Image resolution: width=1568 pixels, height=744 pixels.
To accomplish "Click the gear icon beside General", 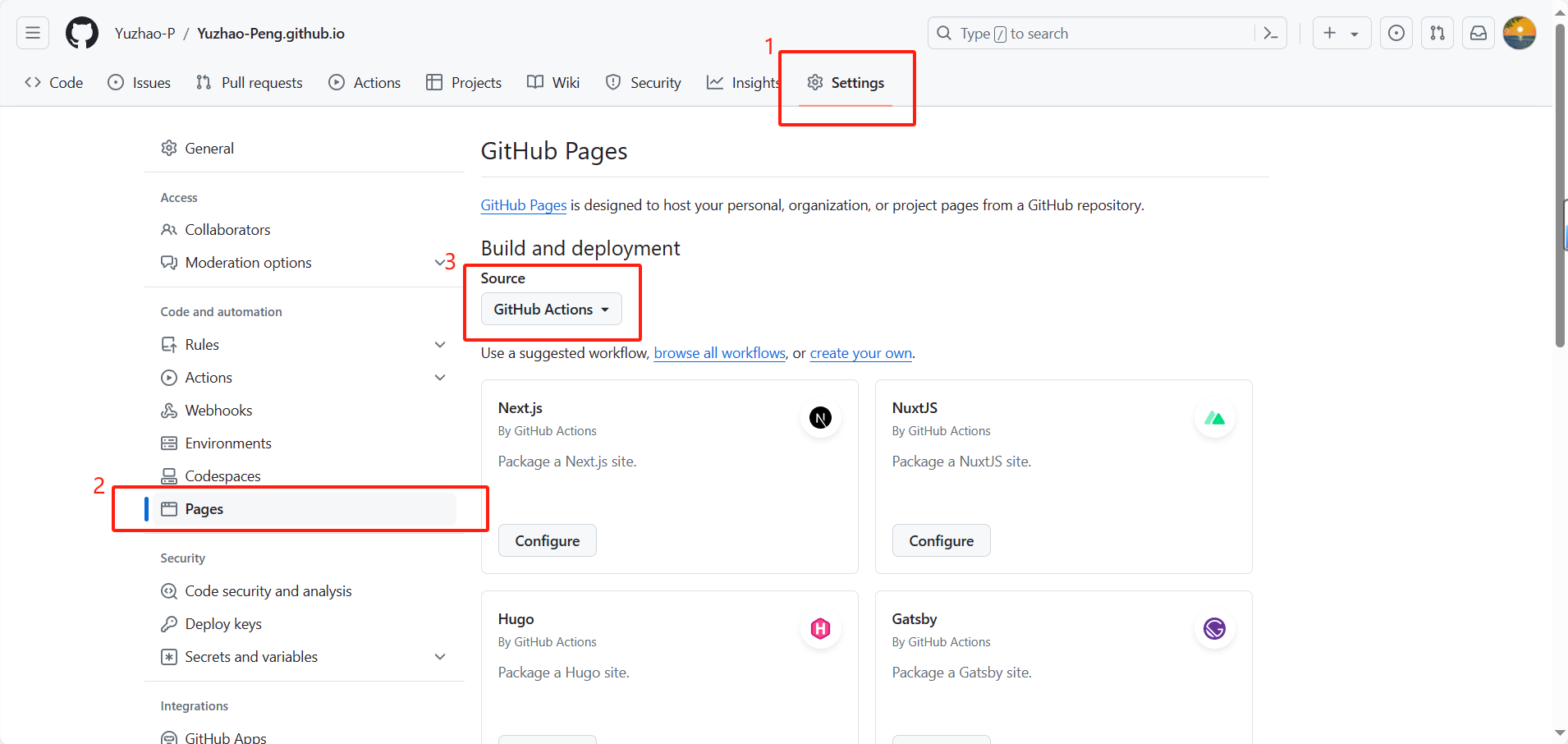I will [169, 148].
